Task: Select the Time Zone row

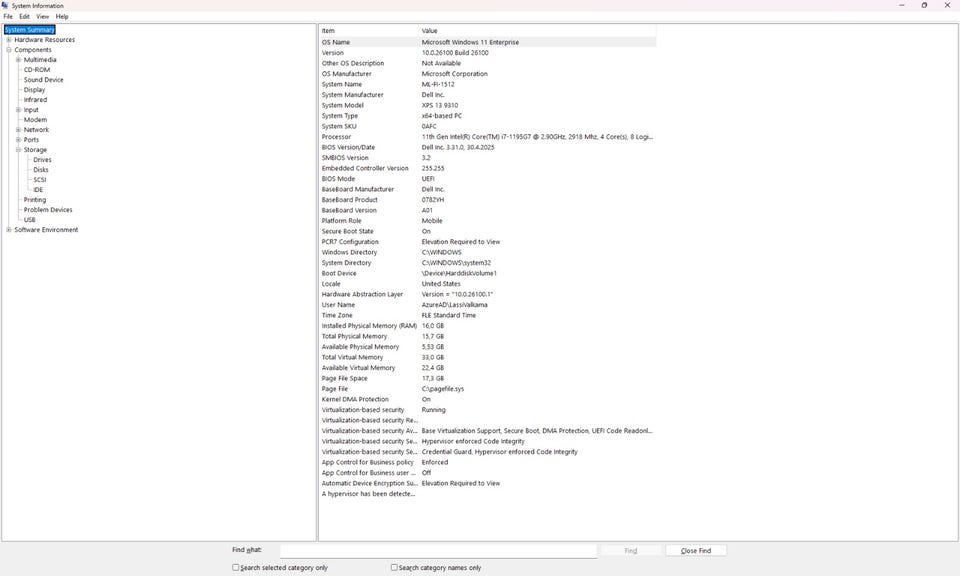Action: (487, 315)
